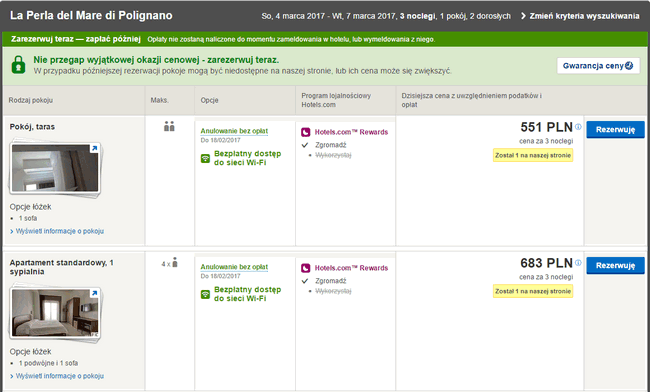Click Anulowanie bez opłat link for Pokój, taras
Screen dimensions: 650x392
pos(234,131)
